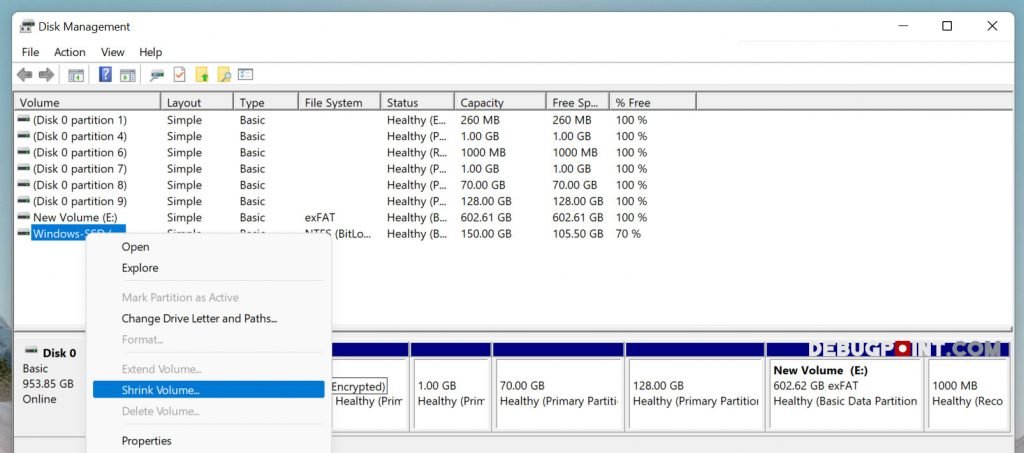Viewport: 1024px width, 453px height.
Task: Click the Back arrow toolbar icon
Action: click(24, 75)
